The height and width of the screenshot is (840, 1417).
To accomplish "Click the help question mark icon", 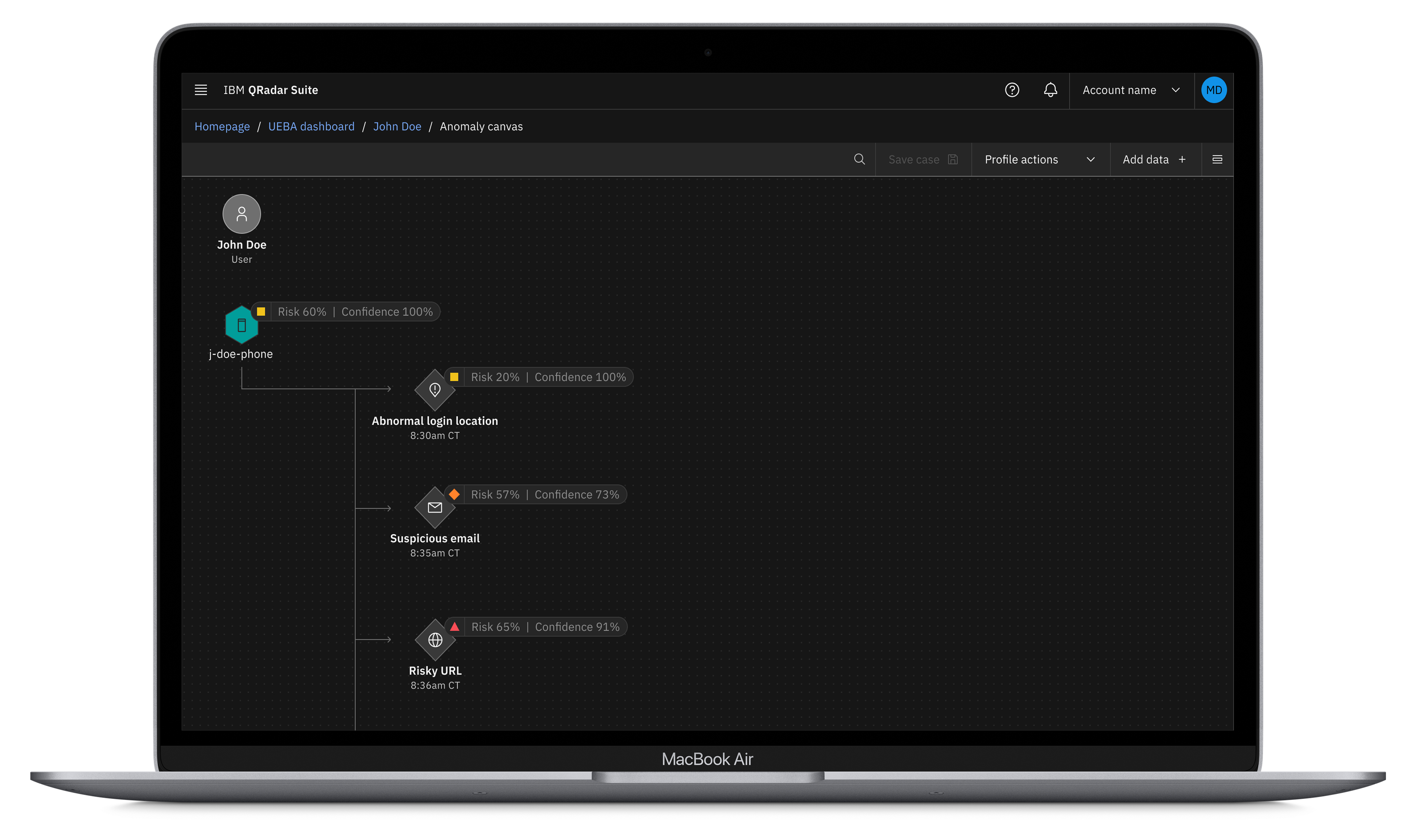I will (1012, 90).
